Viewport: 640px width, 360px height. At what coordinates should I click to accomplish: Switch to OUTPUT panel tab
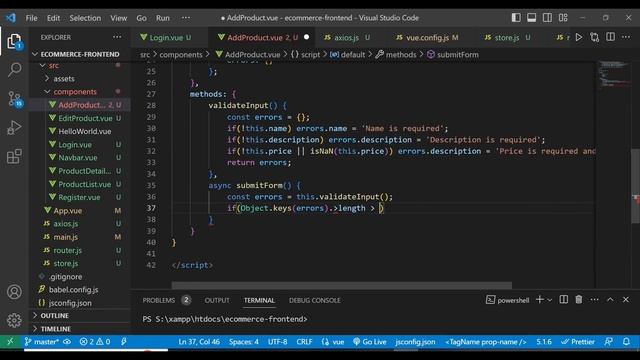point(217,300)
